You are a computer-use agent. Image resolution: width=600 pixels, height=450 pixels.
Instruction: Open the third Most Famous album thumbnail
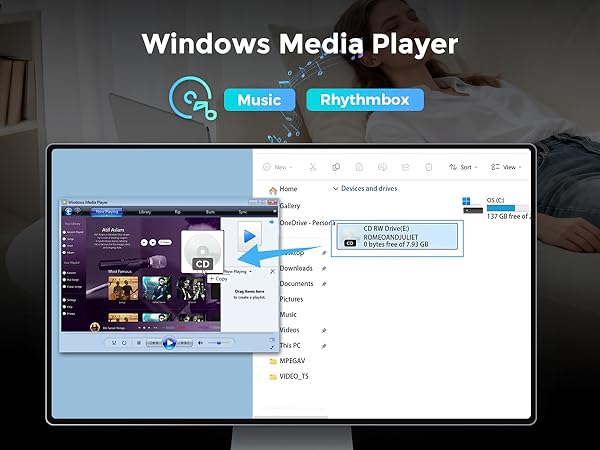click(x=191, y=289)
